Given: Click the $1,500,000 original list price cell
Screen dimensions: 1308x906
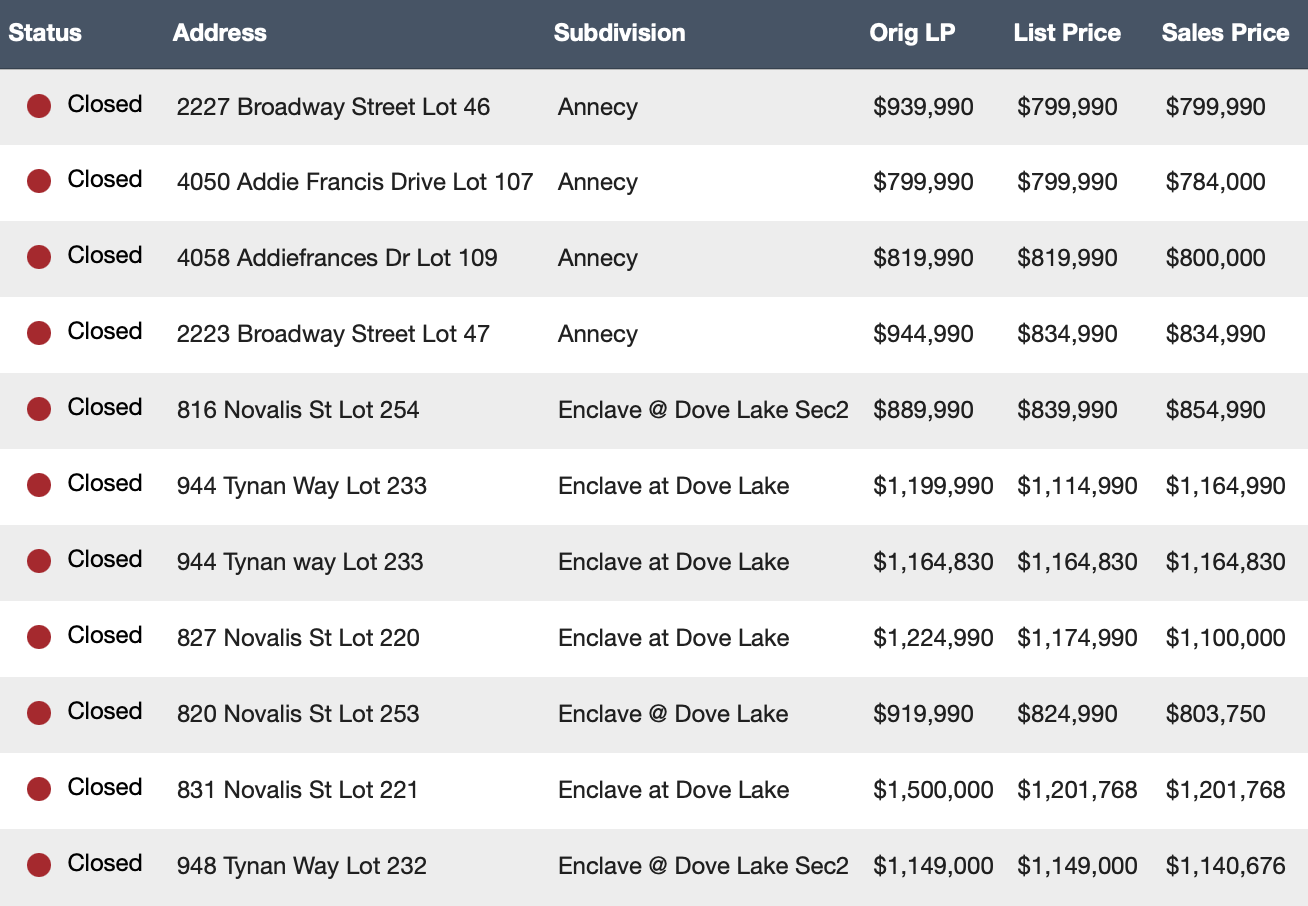Looking at the screenshot, I should [x=933, y=790].
